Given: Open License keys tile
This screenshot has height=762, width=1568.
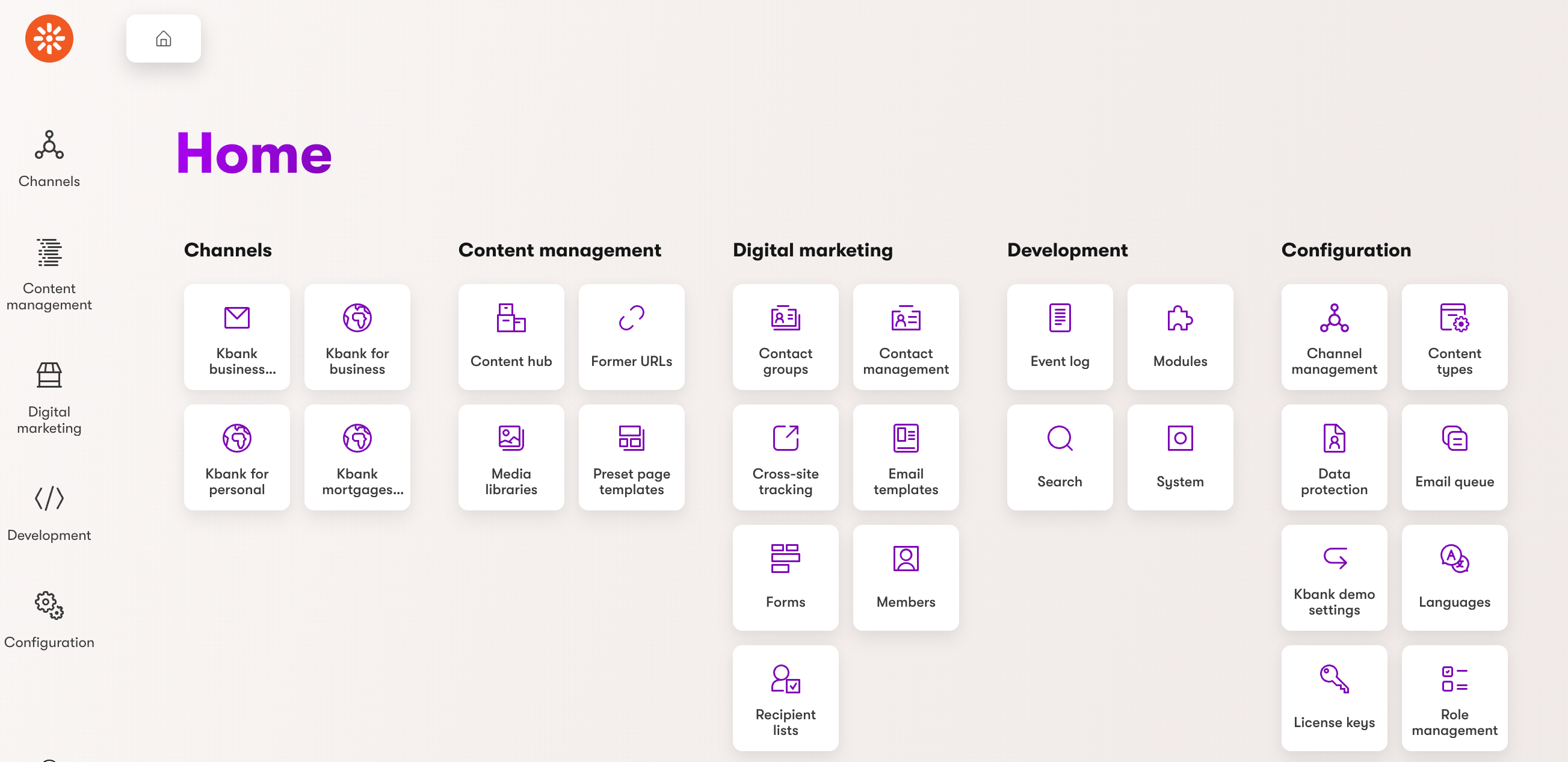Looking at the screenshot, I should point(1333,698).
